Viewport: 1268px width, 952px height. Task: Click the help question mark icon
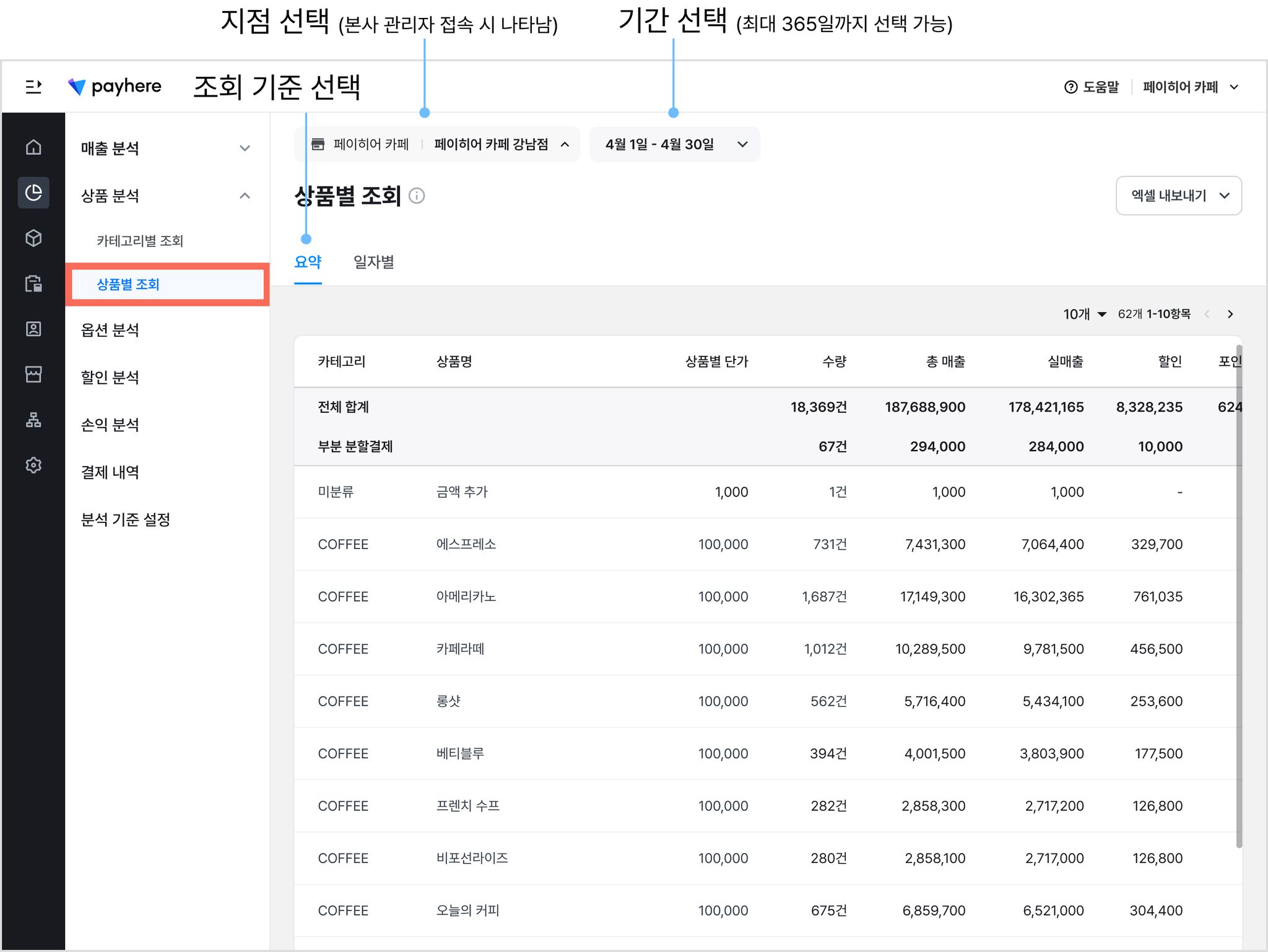[1070, 87]
